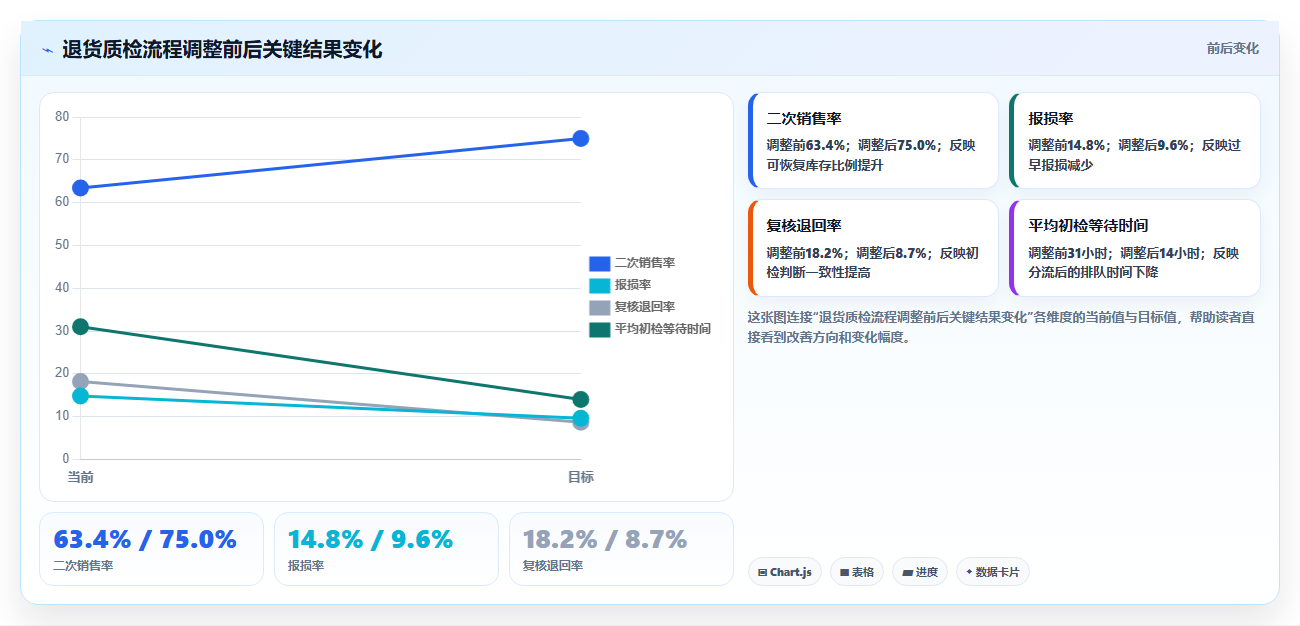This screenshot has height=626, width=1300.
Task: Click the blue 二次销售率 point at 目标
Action: 580,138
